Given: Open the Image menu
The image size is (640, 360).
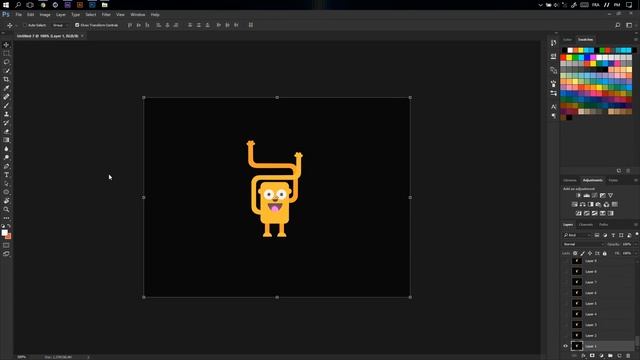Looking at the screenshot, I should pyautogui.click(x=45, y=15).
